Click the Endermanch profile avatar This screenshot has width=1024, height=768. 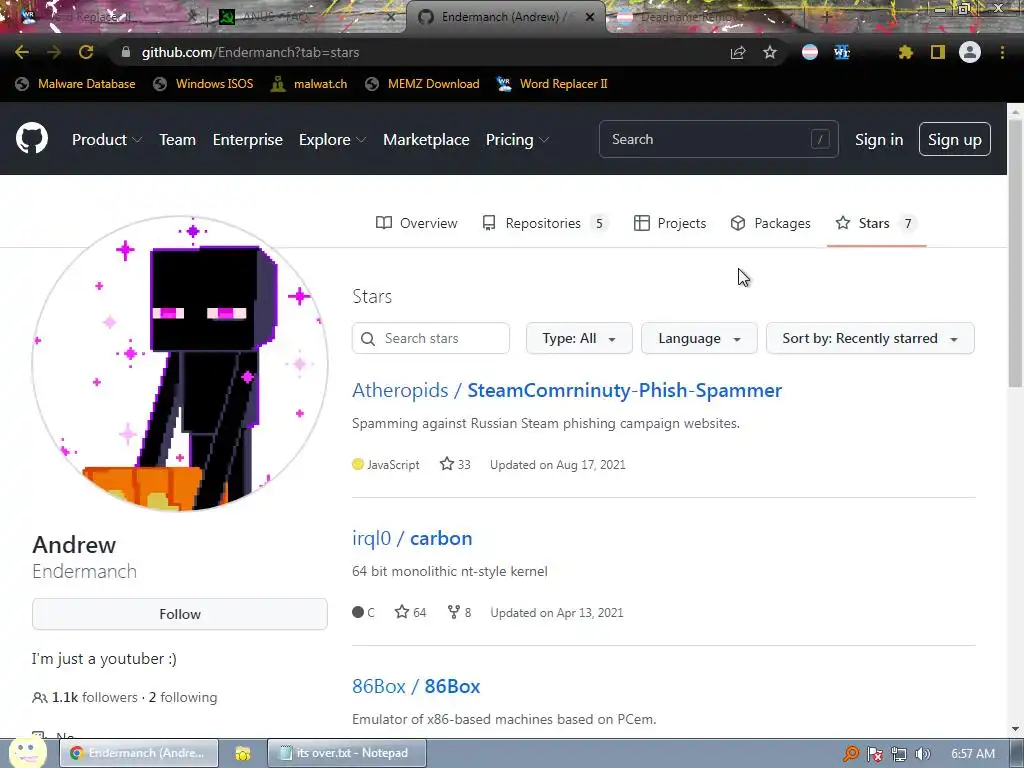click(x=180, y=364)
